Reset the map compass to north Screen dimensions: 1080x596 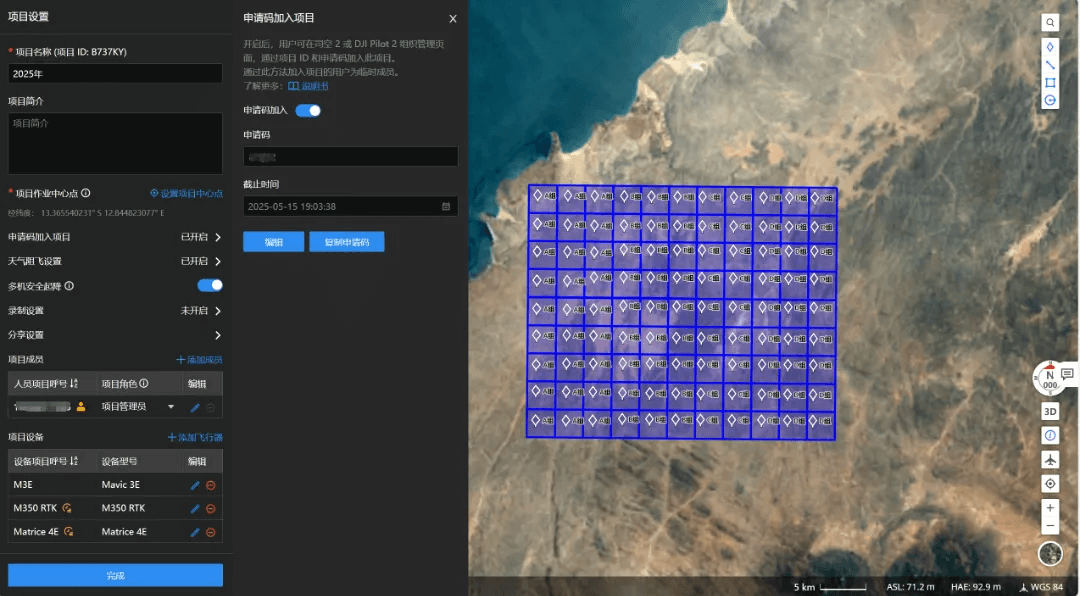point(1050,378)
